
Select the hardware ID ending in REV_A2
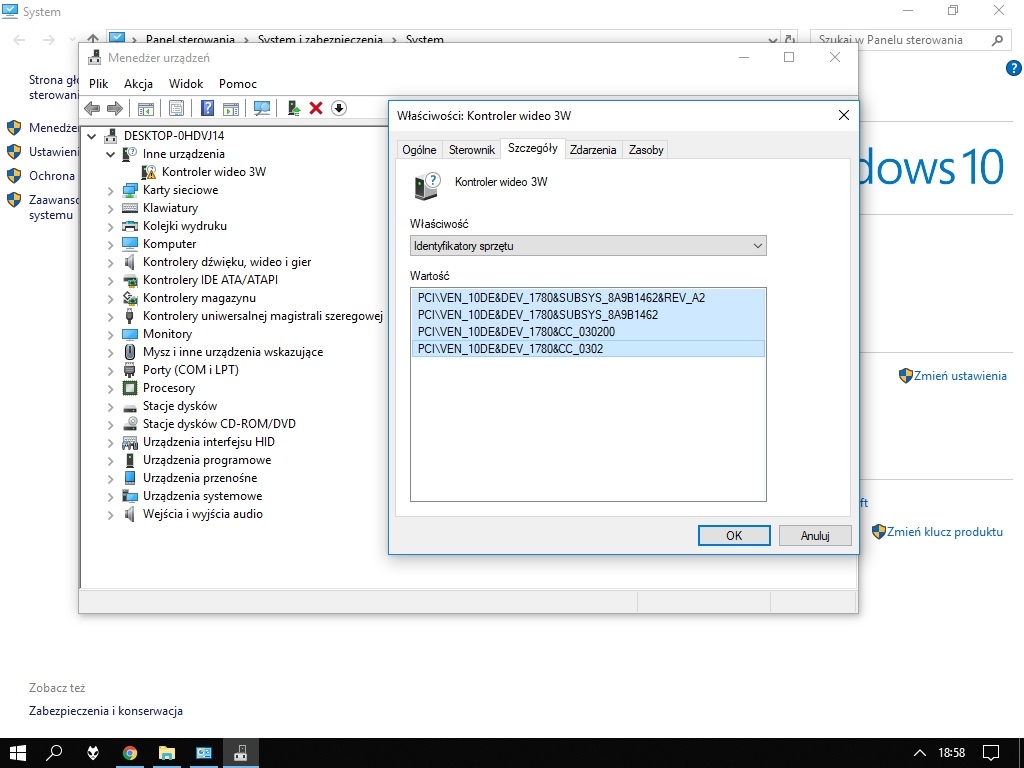[588, 298]
